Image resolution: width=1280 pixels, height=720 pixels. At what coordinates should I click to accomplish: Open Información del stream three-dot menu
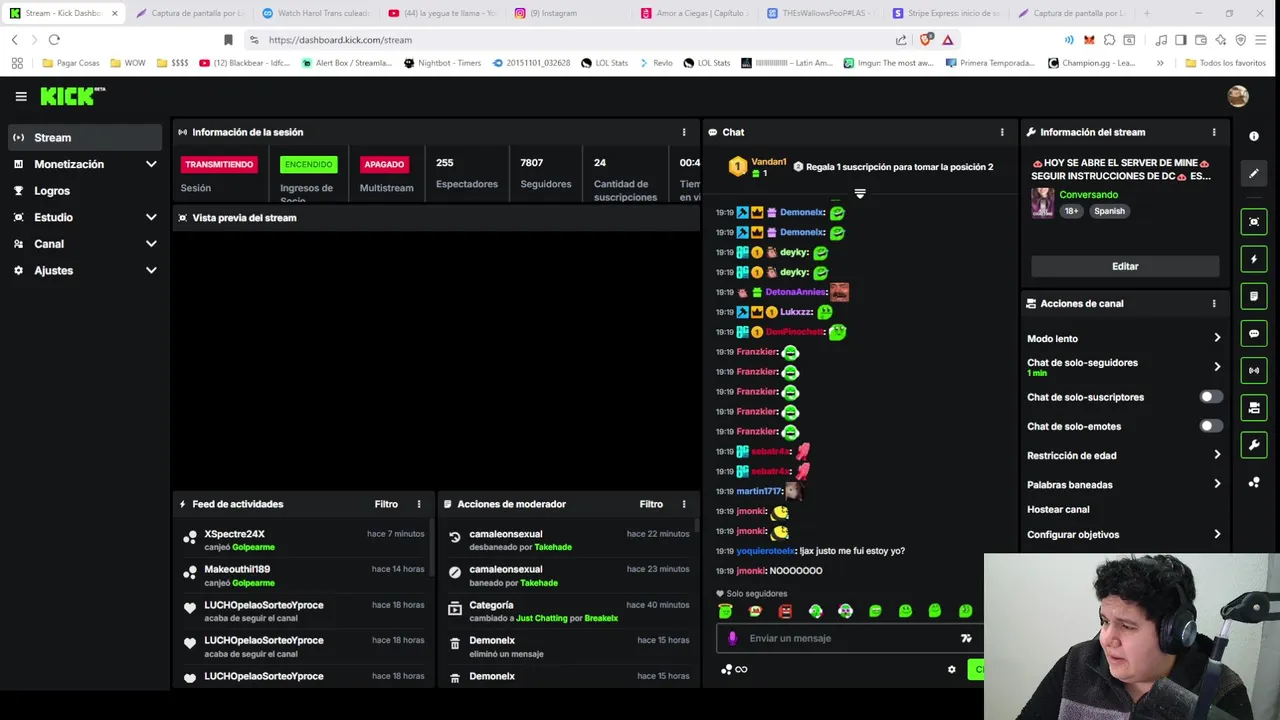tap(1214, 132)
